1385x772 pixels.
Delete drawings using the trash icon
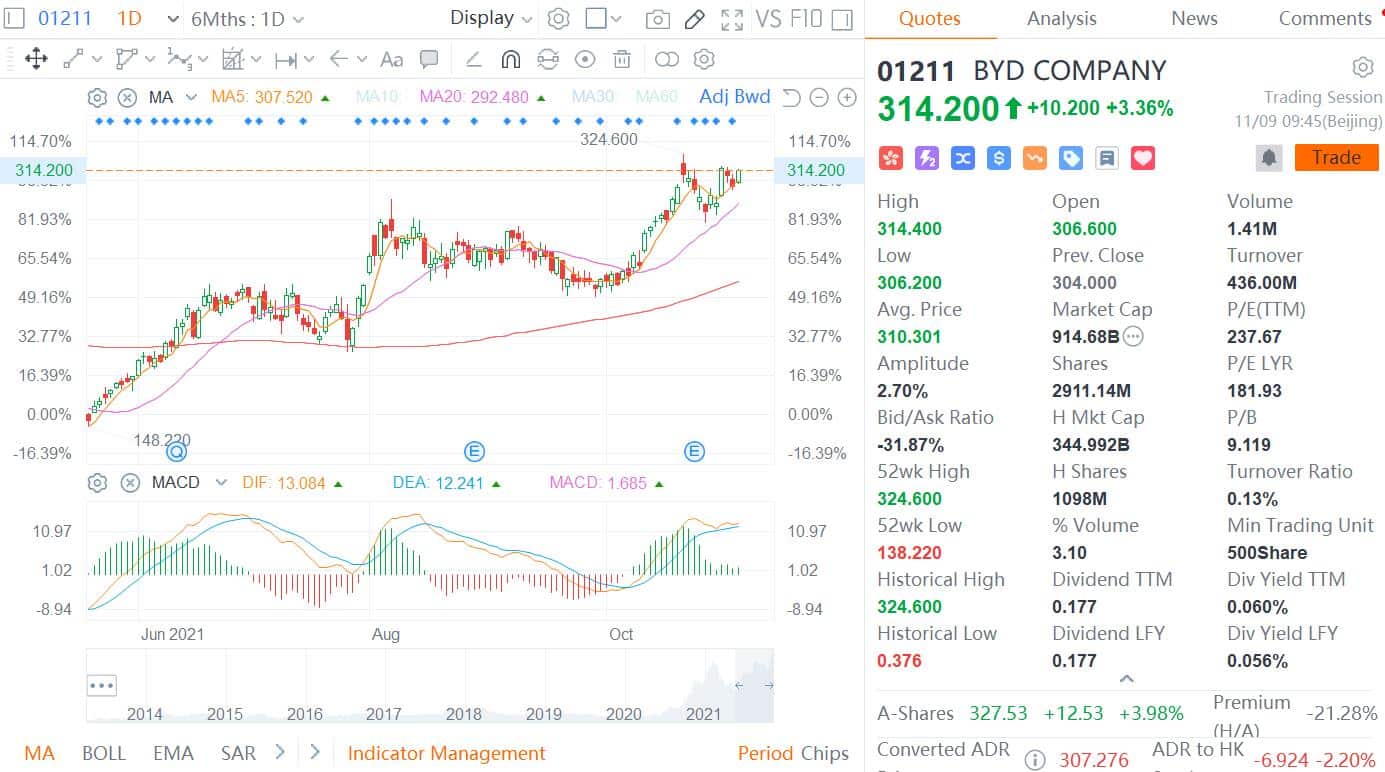pyautogui.click(x=621, y=59)
